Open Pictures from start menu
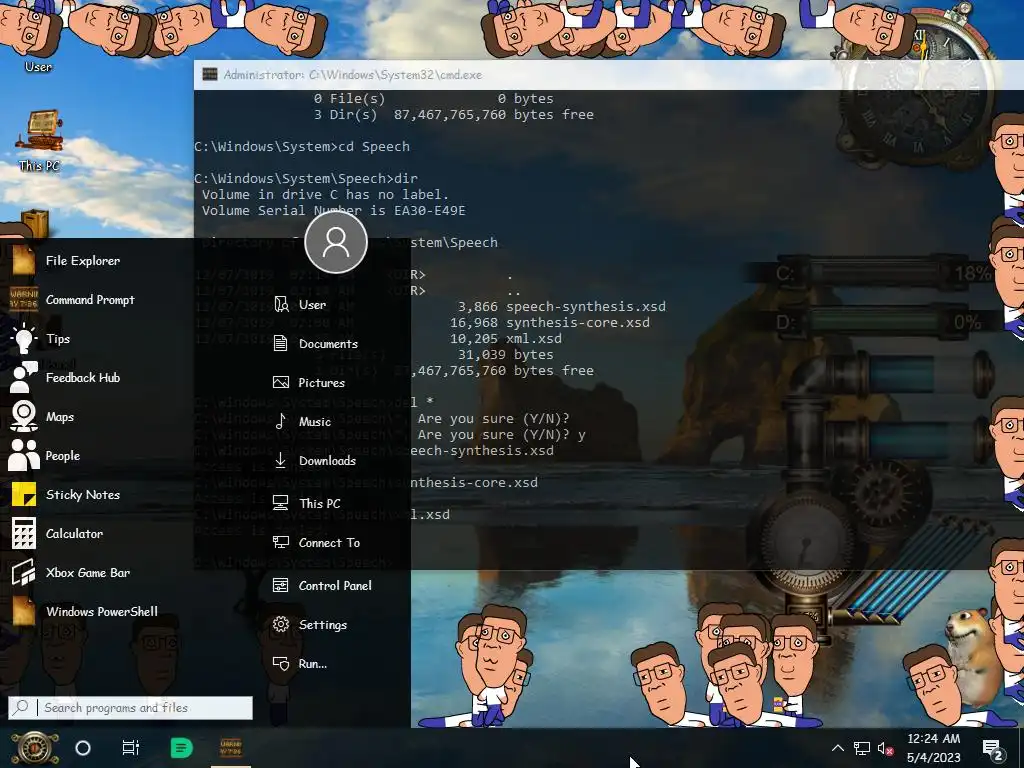 pyautogui.click(x=309, y=383)
